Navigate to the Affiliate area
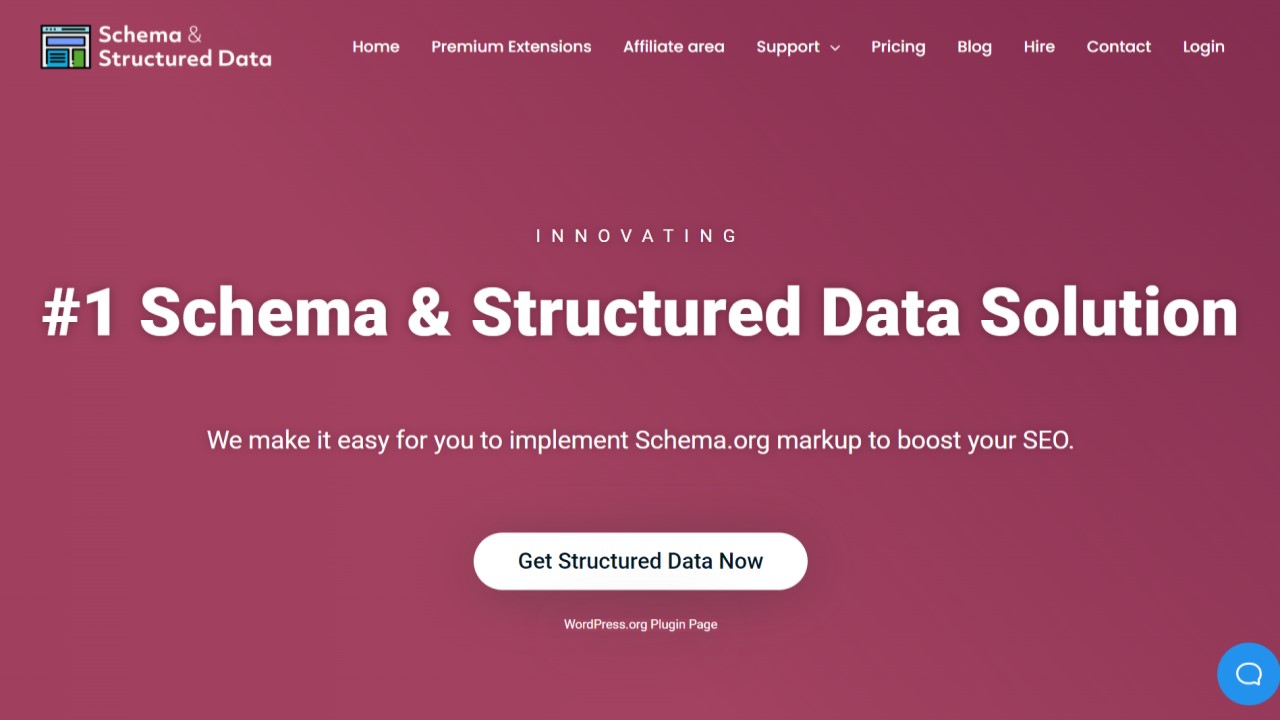 673,46
